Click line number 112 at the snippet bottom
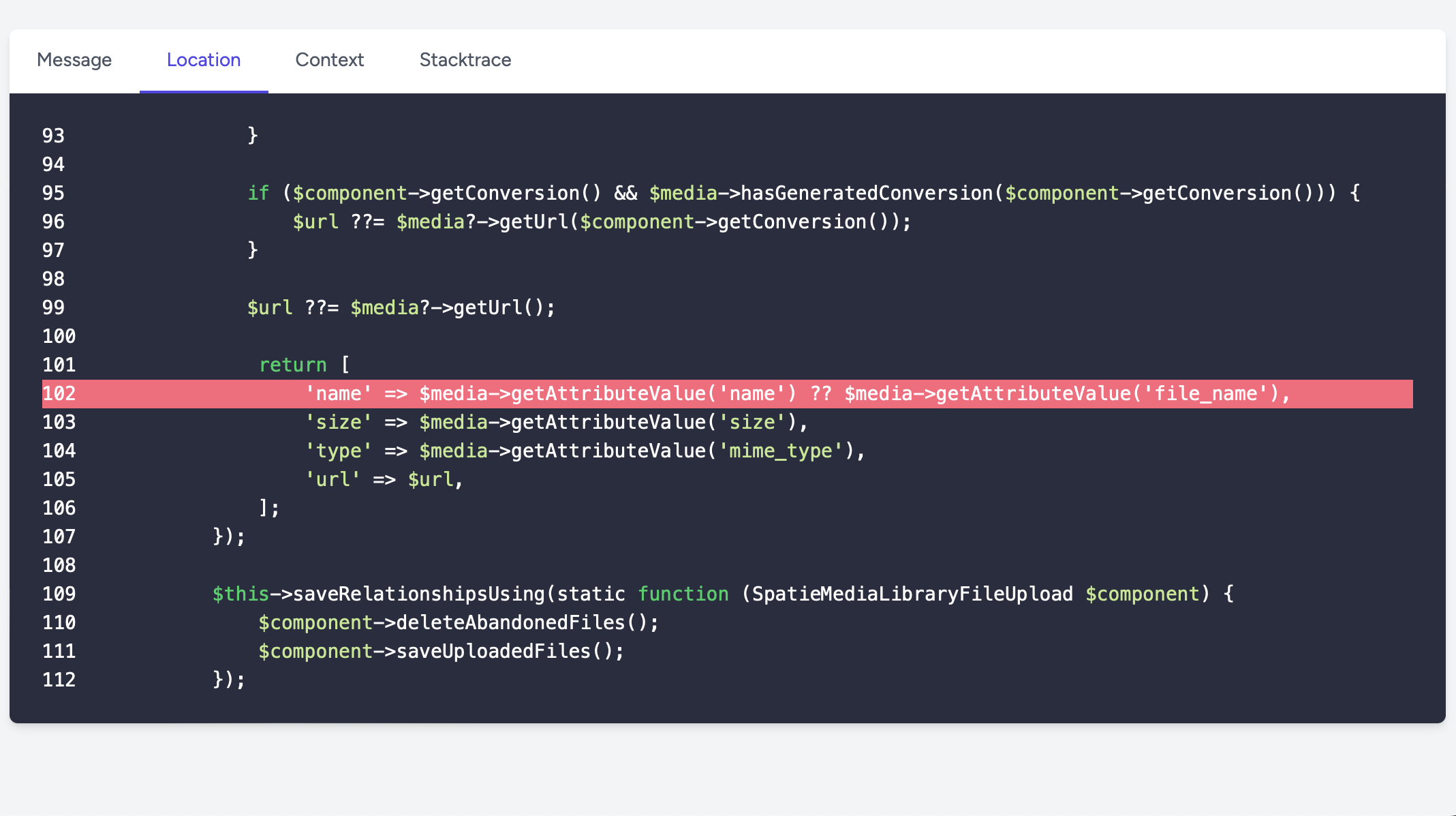Image resolution: width=1456 pixels, height=816 pixels. point(59,680)
